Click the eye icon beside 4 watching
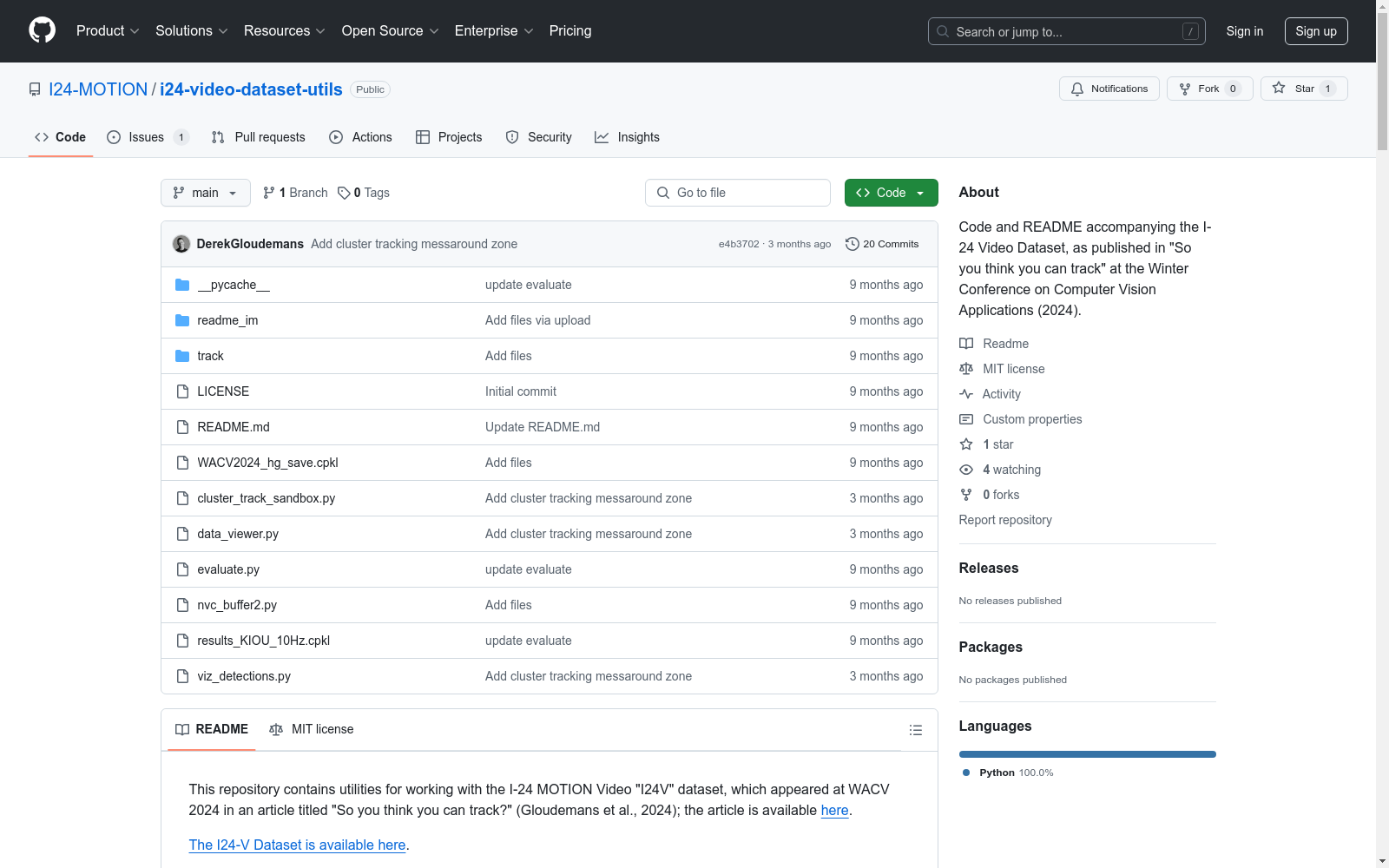Viewport: 1389px width, 868px height. click(966, 470)
